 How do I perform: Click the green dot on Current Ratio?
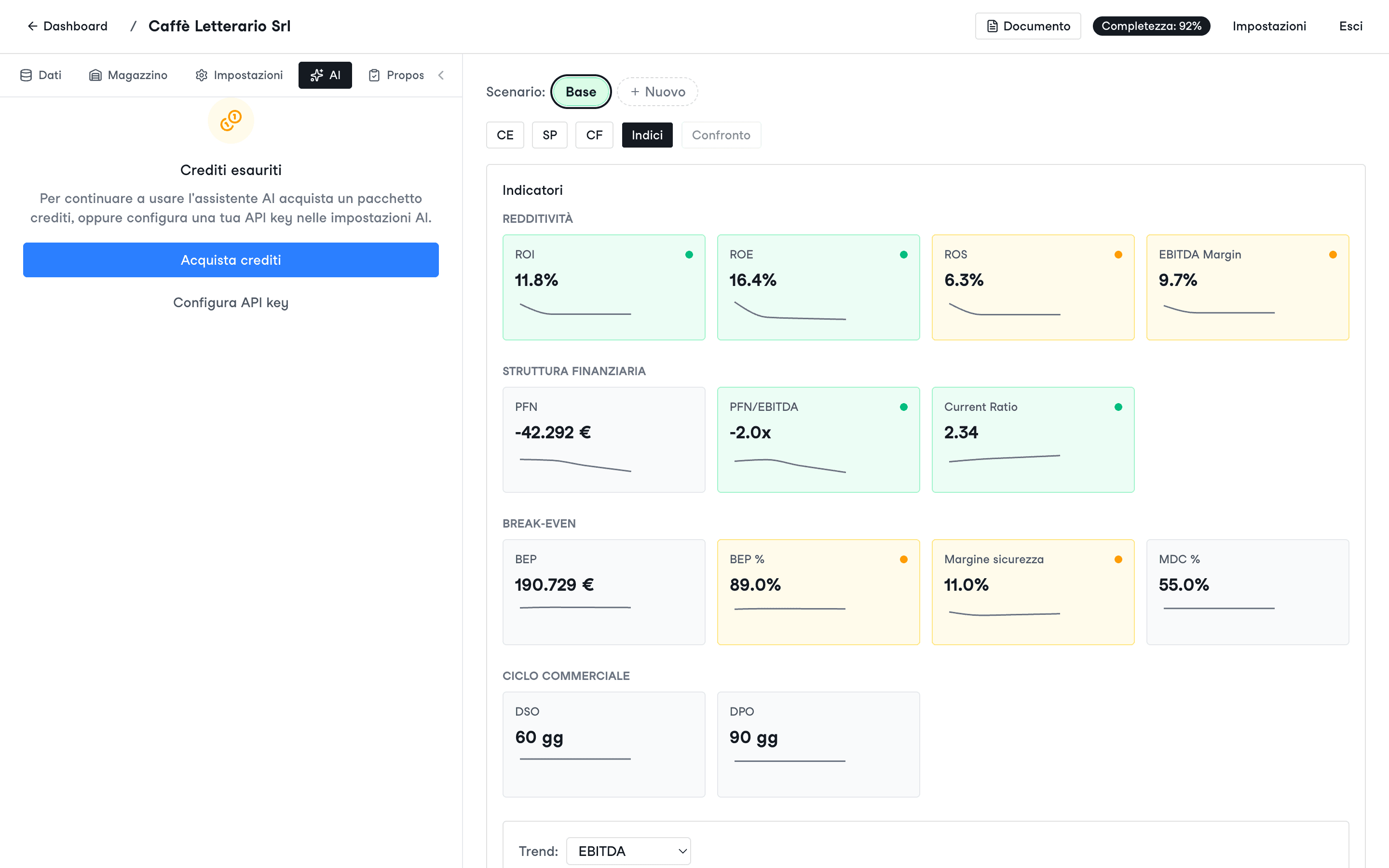(x=1118, y=407)
